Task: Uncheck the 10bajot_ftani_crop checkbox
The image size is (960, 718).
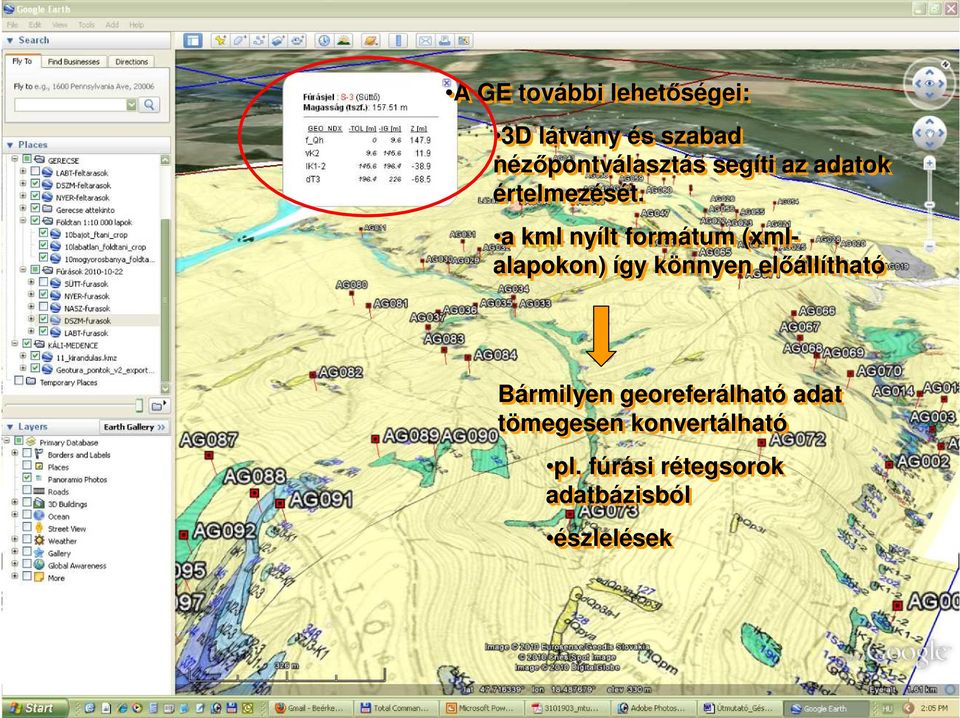Action: (43, 233)
